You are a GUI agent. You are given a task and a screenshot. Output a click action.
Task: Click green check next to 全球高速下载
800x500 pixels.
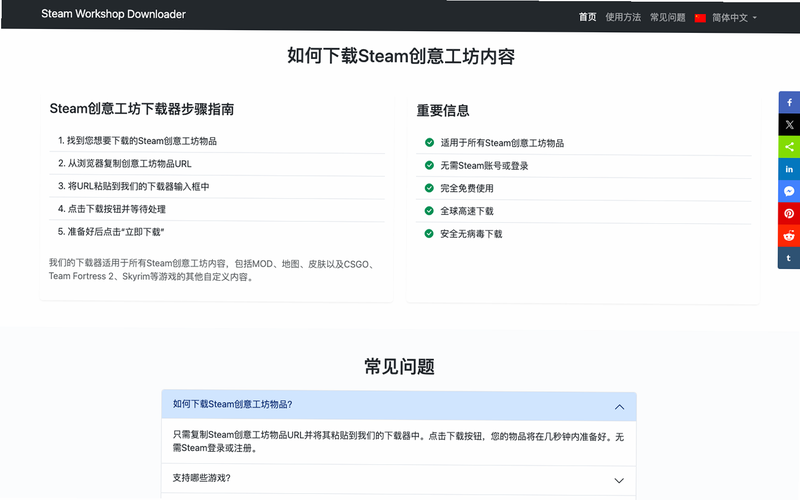point(429,210)
